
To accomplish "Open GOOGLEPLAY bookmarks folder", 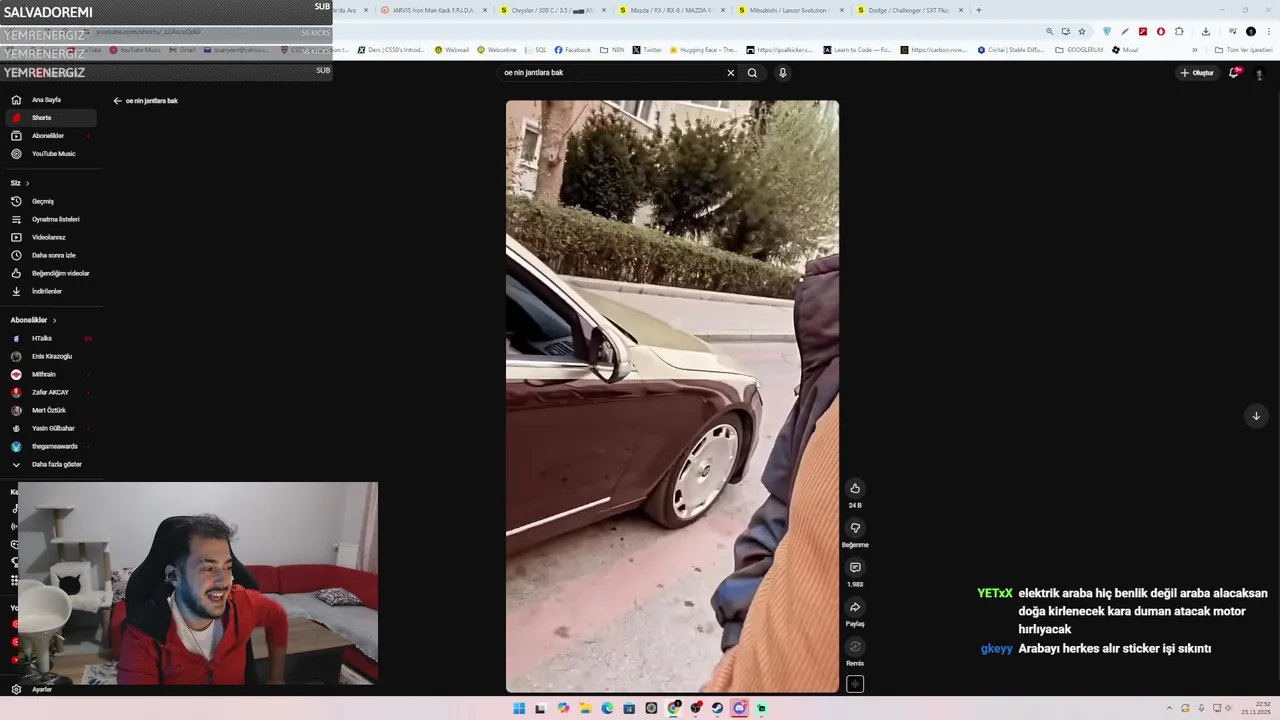I will [x=1080, y=50].
